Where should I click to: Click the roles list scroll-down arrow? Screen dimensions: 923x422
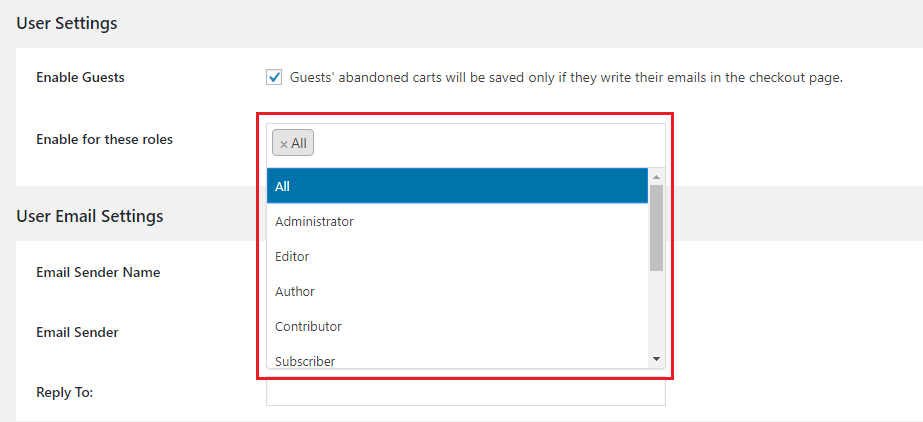pos(656,358)
